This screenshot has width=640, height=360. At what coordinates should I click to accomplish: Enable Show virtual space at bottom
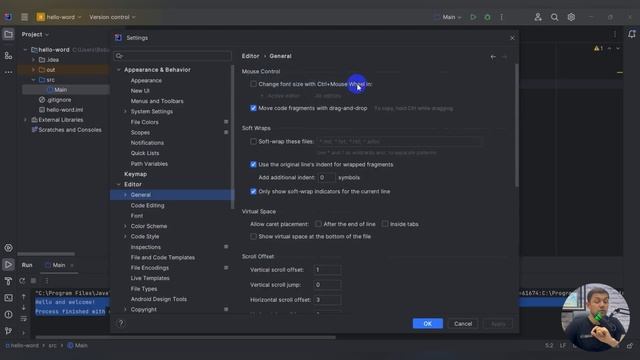tap(253, 236)
